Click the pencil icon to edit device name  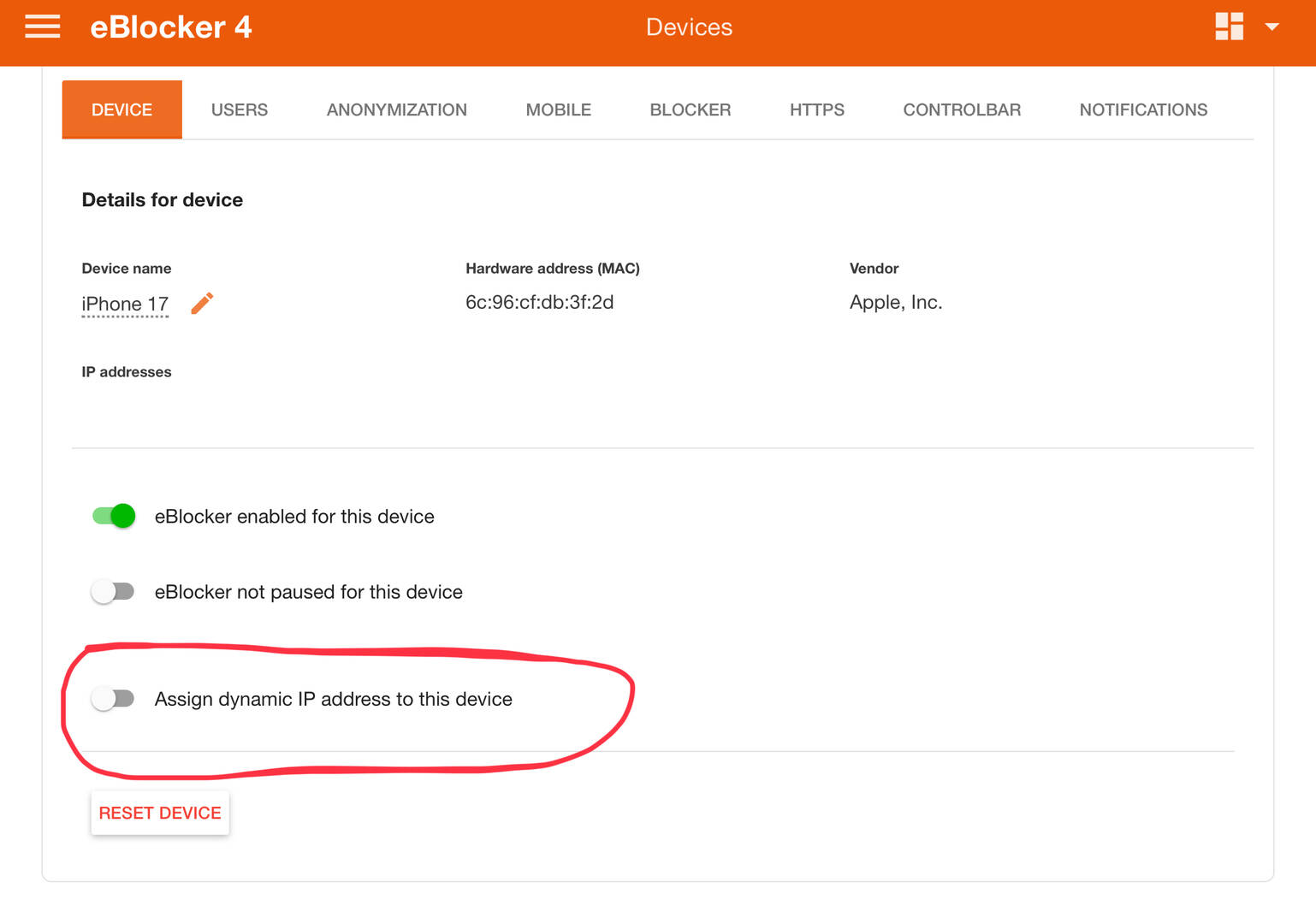tap(202, 304)
